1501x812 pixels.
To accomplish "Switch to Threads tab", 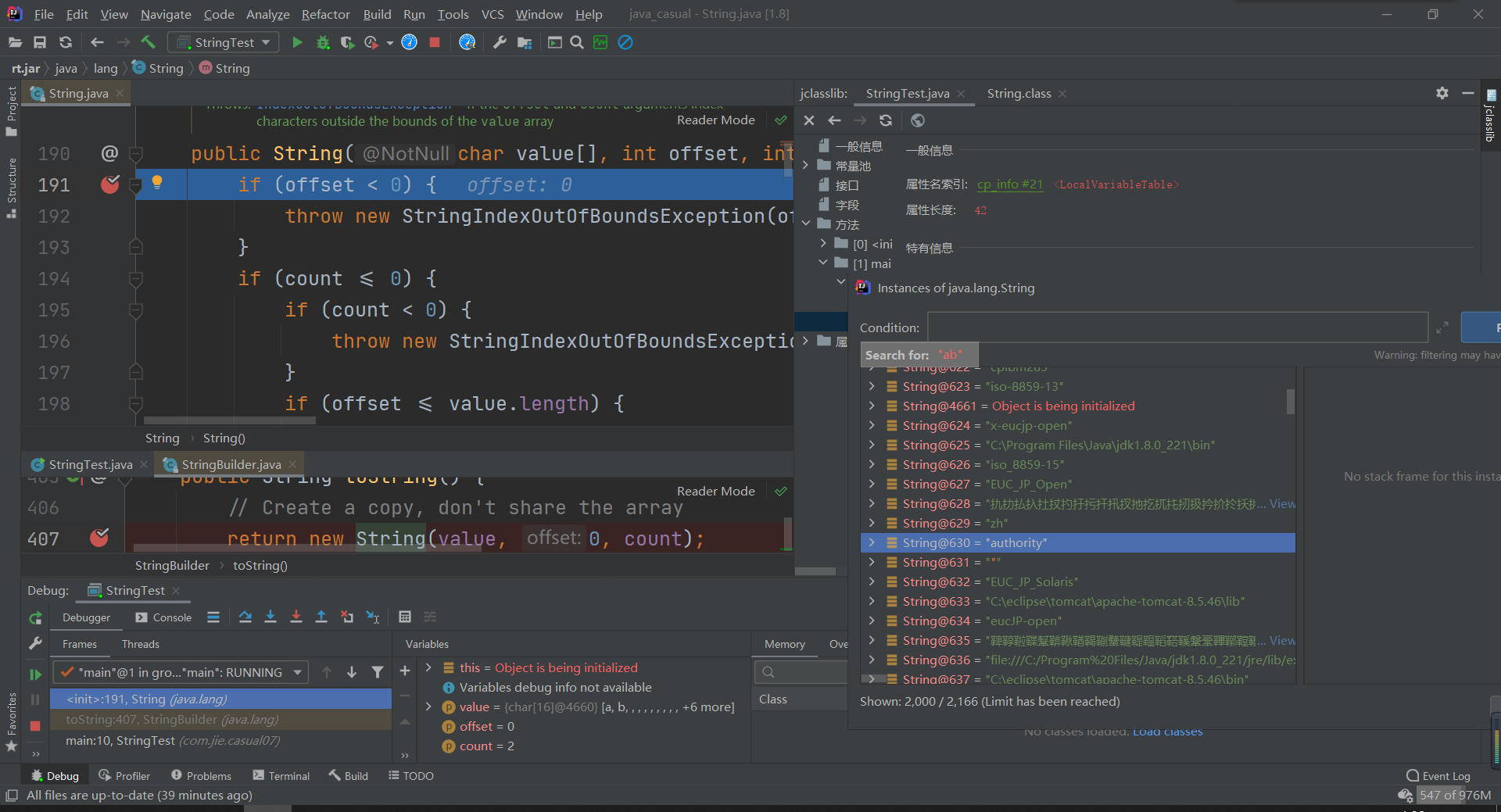I will [x=141, y=644].
